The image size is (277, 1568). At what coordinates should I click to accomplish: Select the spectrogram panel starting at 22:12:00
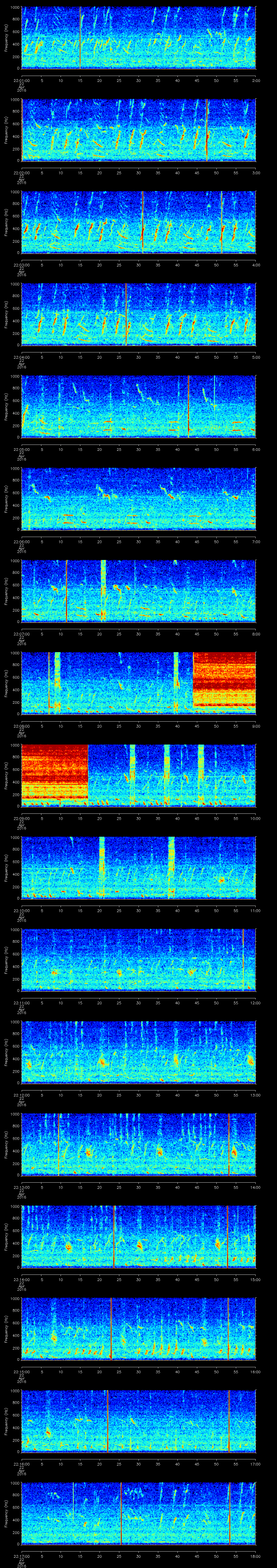click(139, 1052)
